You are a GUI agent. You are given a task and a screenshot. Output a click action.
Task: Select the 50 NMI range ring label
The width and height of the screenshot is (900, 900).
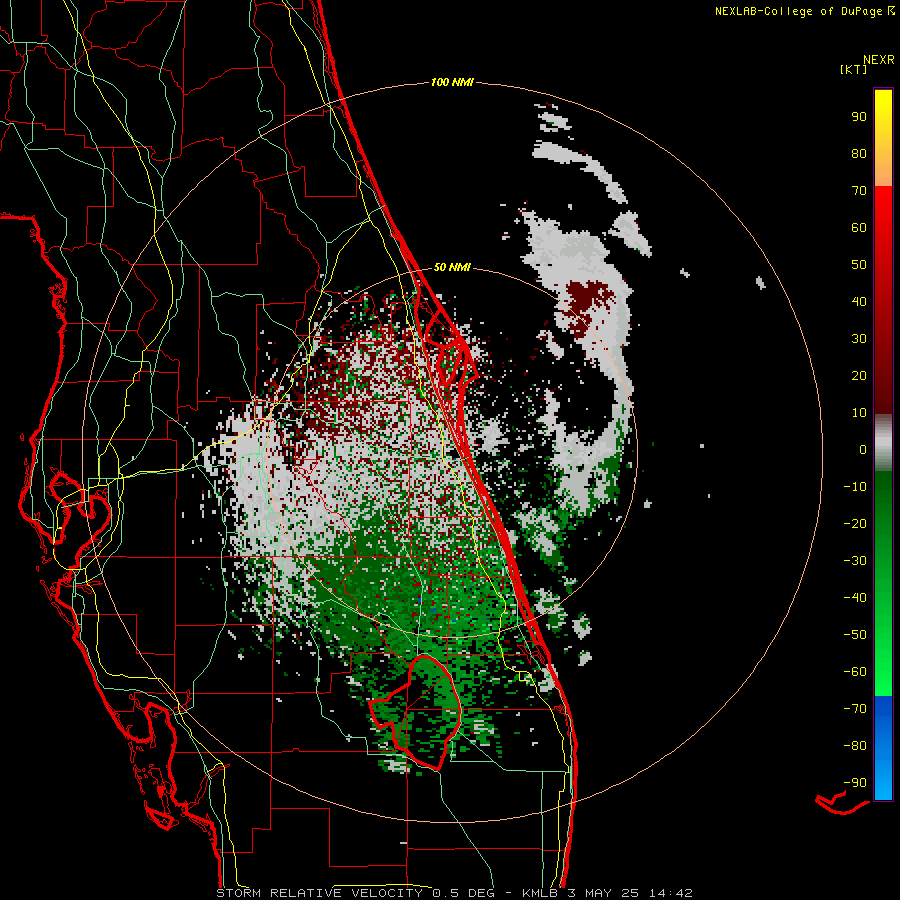pyautogui.click(x=452, y=267)
